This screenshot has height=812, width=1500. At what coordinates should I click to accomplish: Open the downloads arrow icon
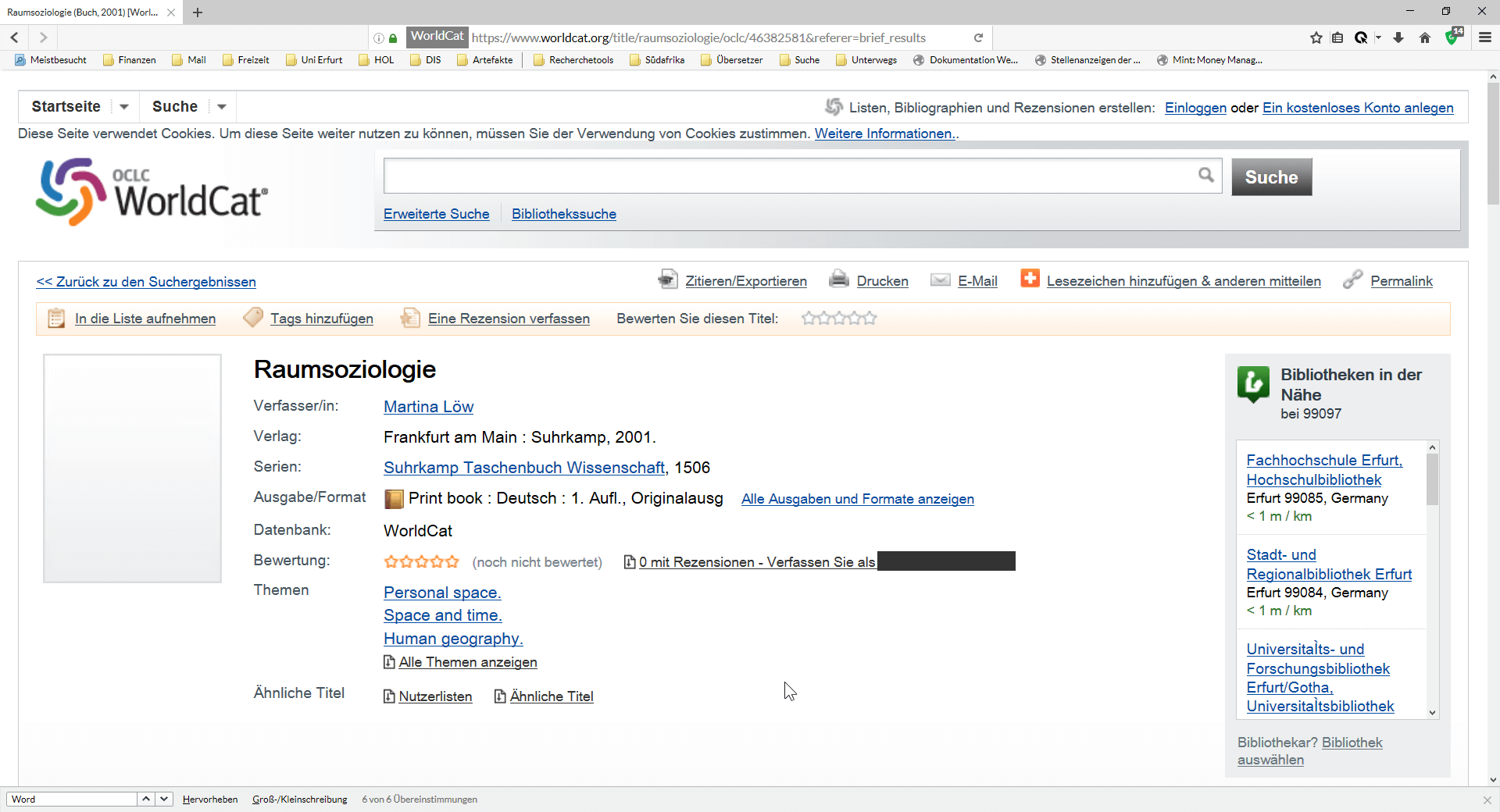pos(1398,37)
